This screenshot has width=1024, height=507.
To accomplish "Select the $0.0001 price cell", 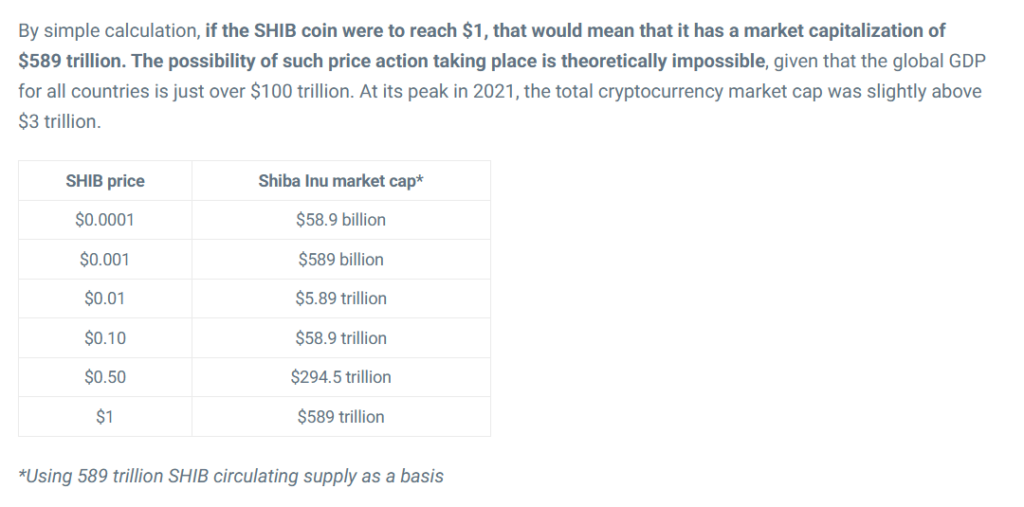I will pos(105,220).
